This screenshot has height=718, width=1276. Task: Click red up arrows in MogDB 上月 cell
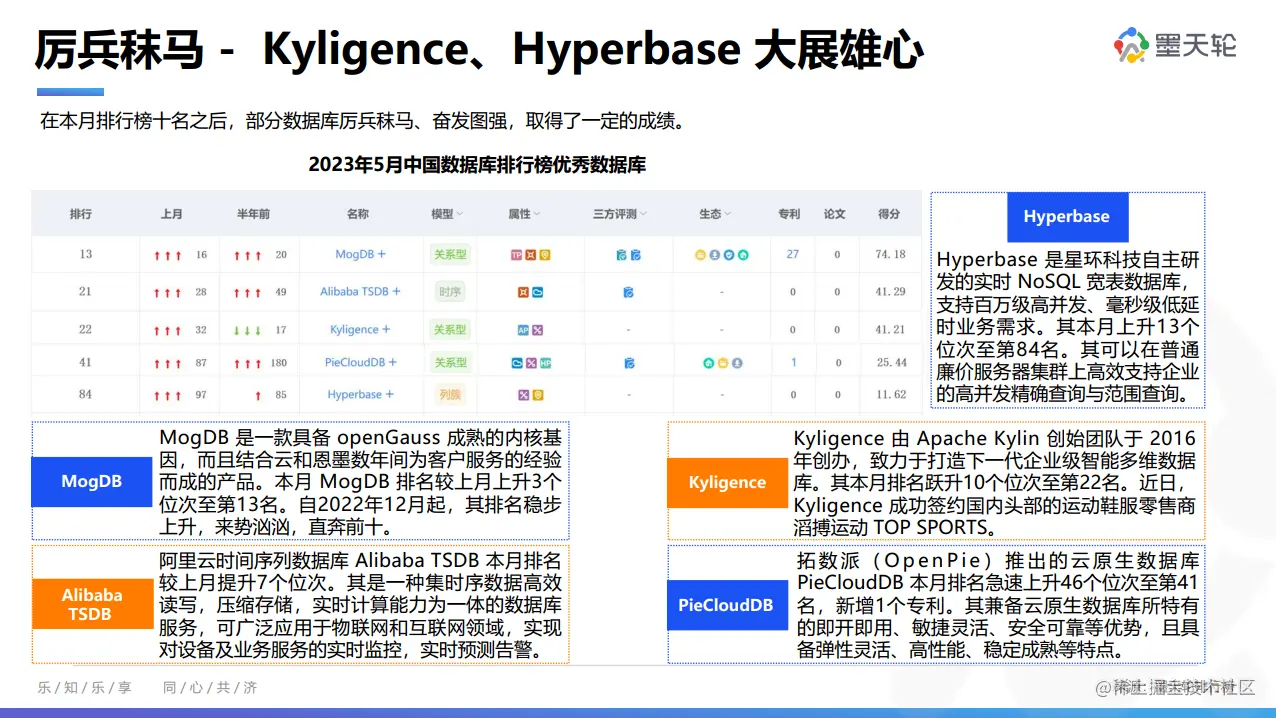[167, 256]
